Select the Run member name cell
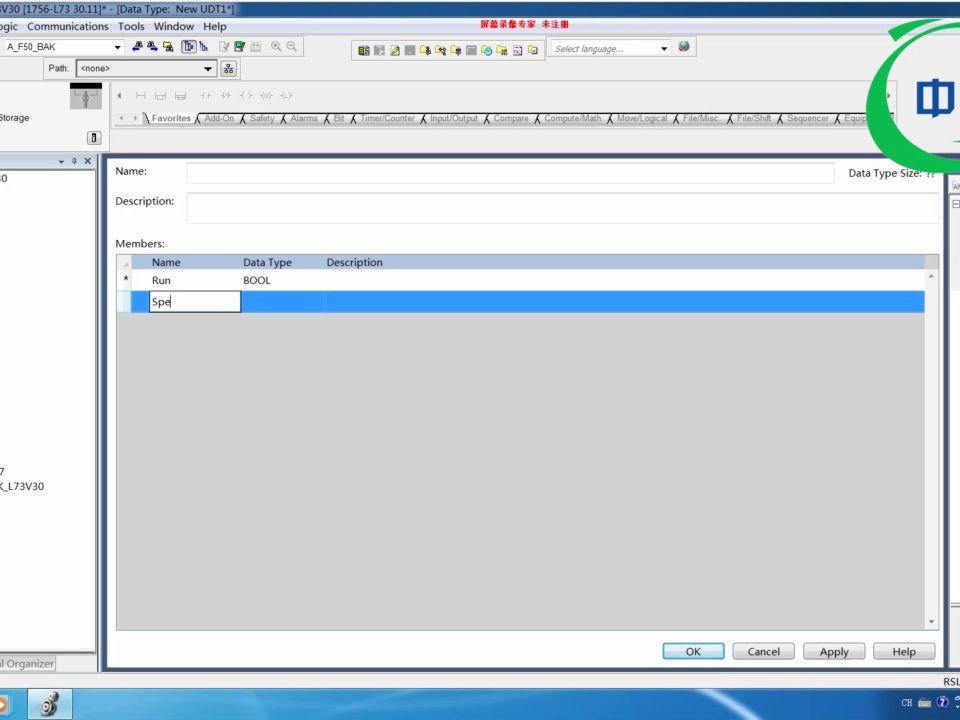Image resolution: width=960 pixels, height=720 pixels. (x=195, y=280)
